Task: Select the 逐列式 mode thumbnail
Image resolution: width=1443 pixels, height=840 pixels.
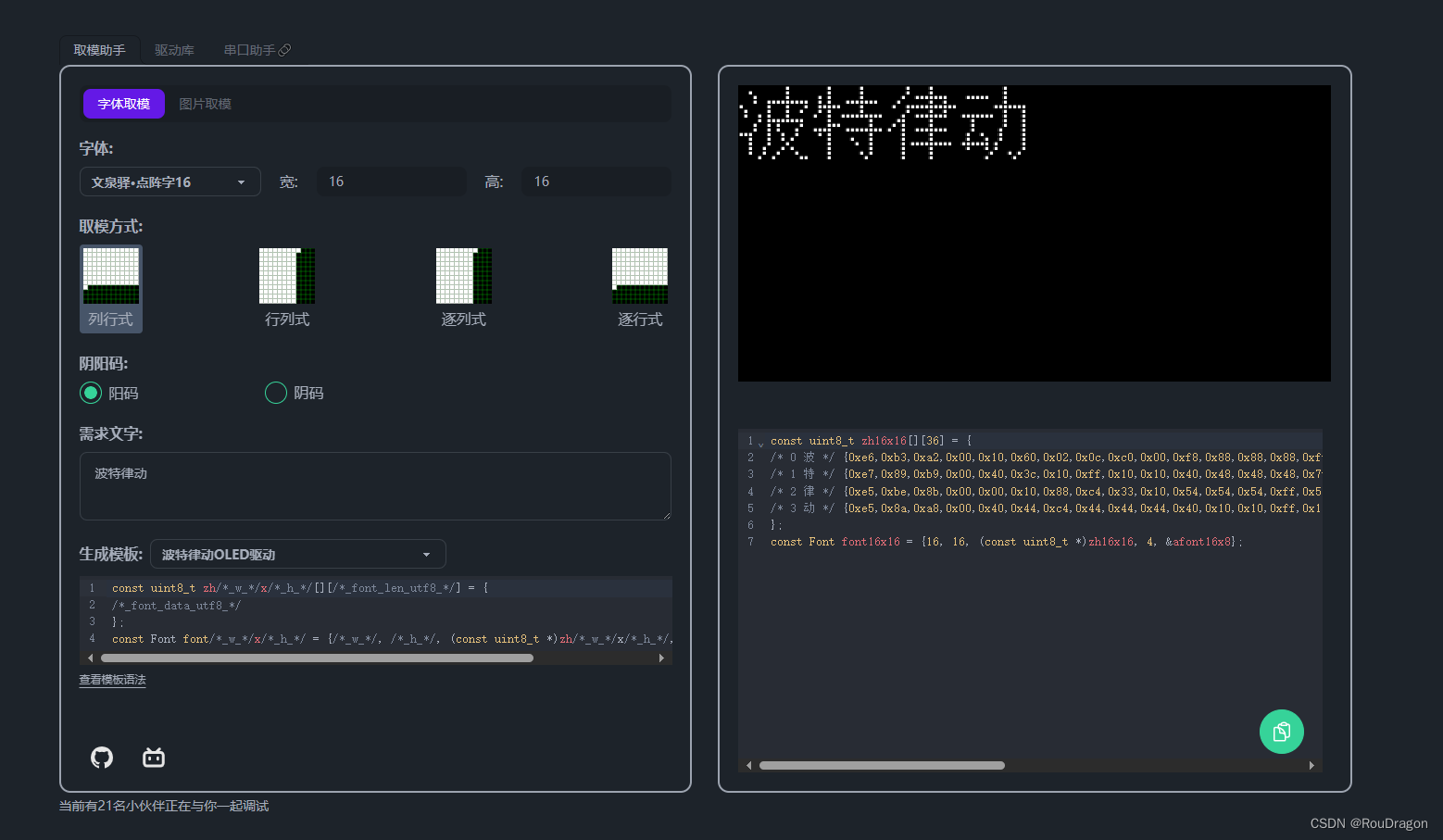Action: pos(464,288)
